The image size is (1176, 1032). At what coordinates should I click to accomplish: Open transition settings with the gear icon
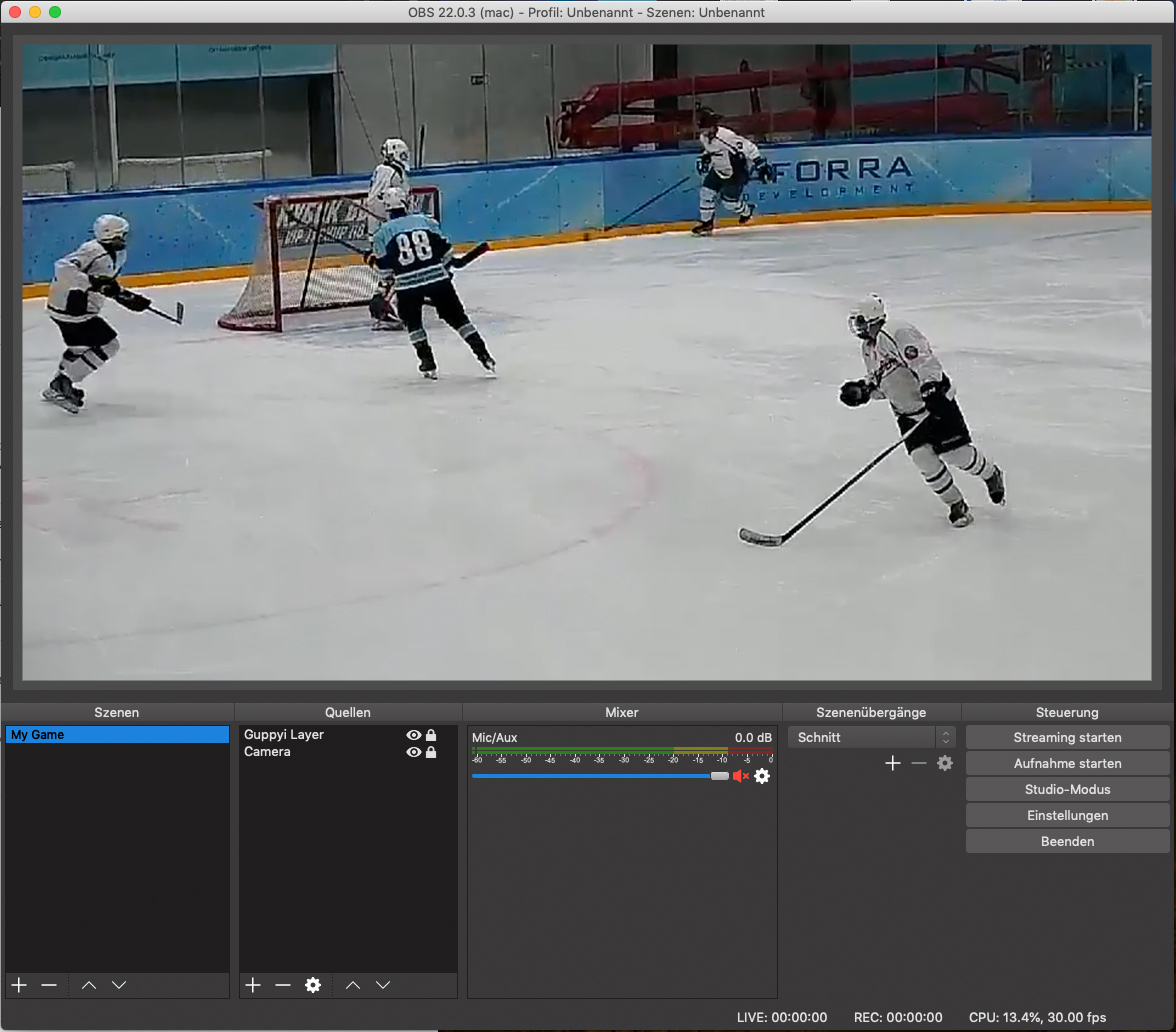(x=944, y=763)
